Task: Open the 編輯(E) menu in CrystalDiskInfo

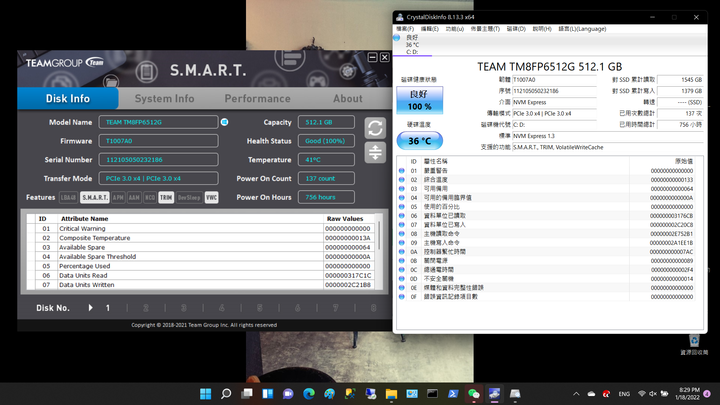Action: pos(429,29)
